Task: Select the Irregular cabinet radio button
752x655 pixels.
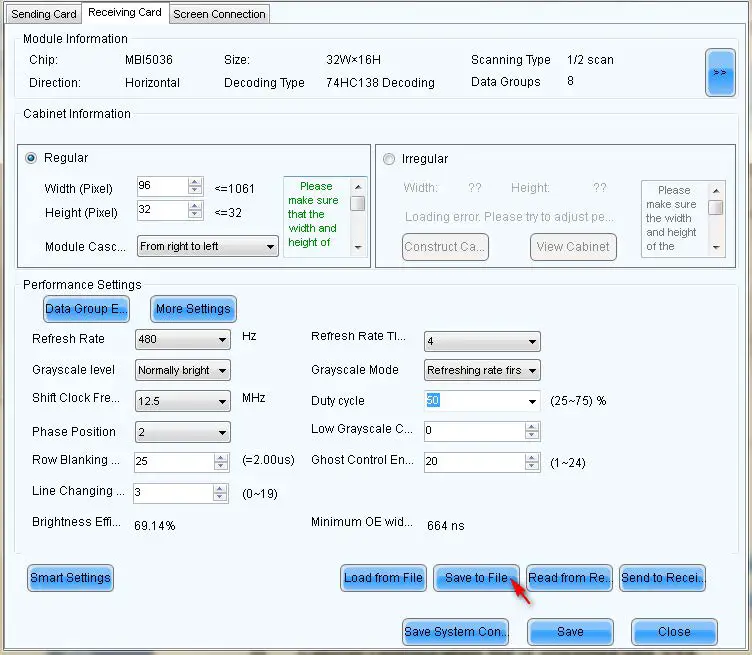Action: point(389,159)
